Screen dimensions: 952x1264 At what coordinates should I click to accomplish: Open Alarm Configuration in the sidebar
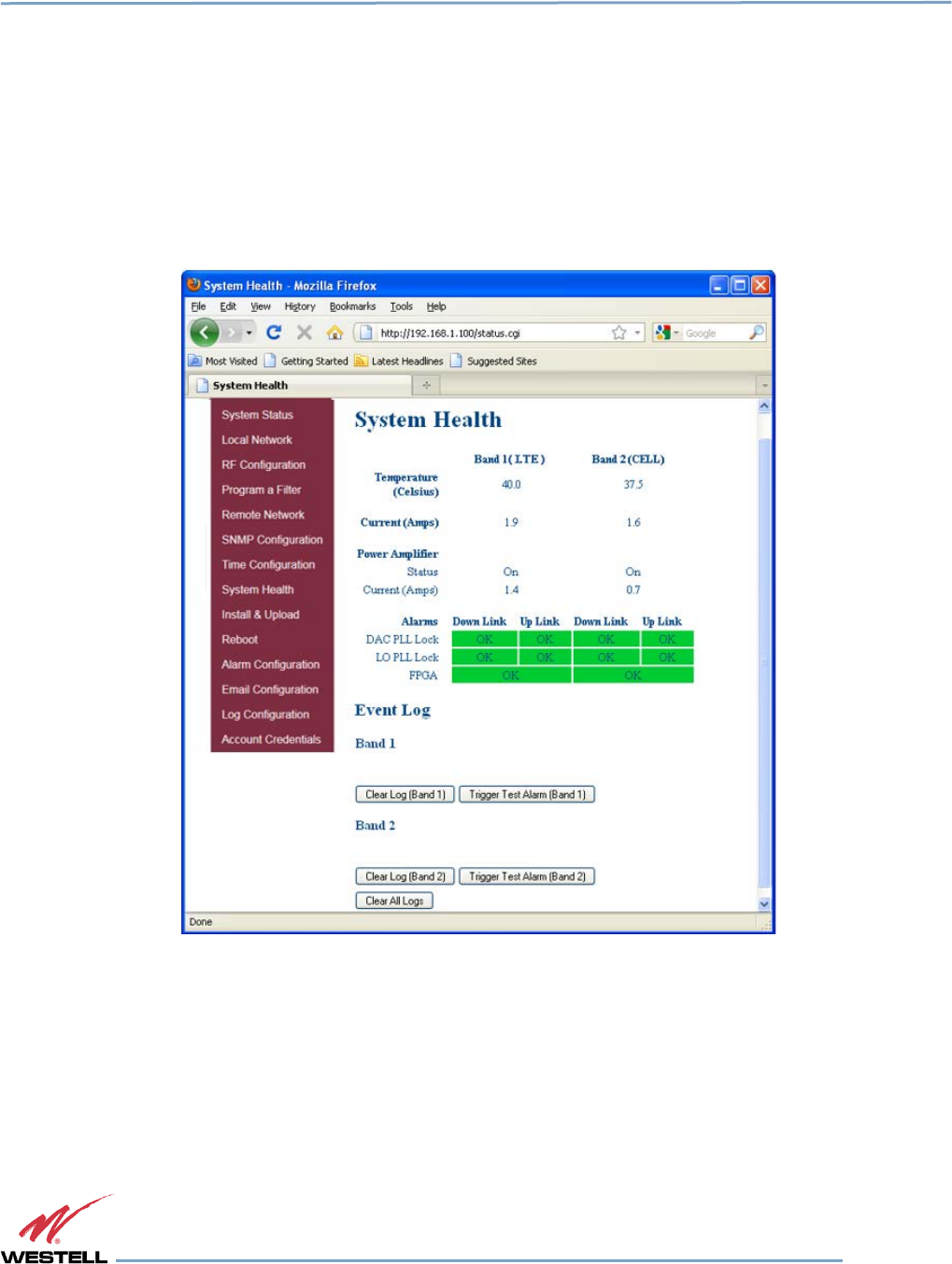(270, 665)
